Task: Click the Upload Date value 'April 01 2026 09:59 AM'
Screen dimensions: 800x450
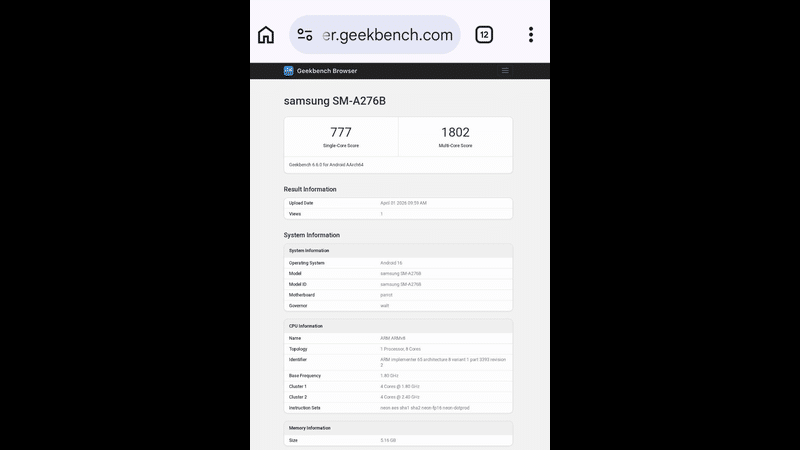Action: click(x=403, y=203)
